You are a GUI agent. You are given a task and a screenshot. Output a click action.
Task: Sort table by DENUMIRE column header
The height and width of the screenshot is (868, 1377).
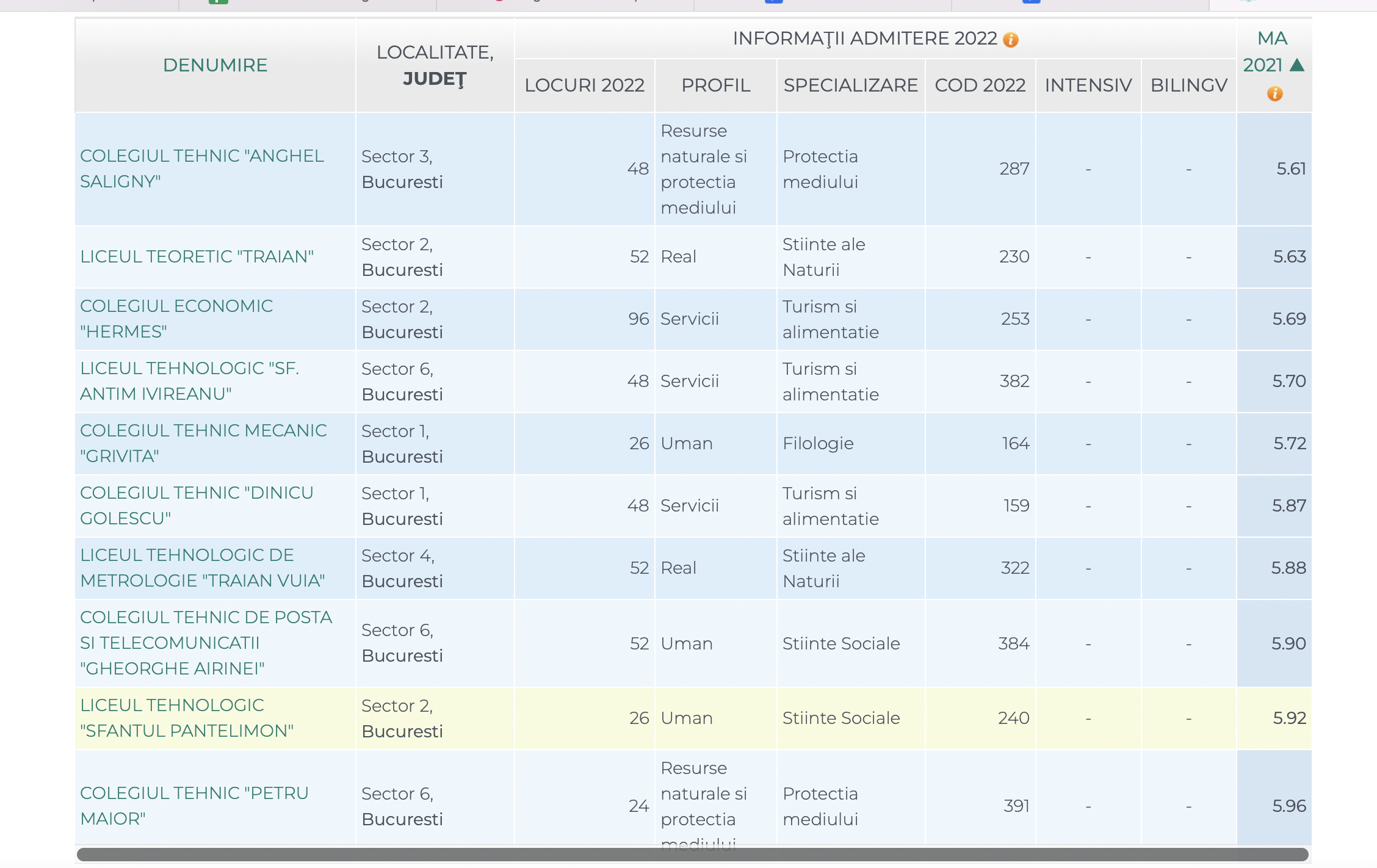click(215, 65)
